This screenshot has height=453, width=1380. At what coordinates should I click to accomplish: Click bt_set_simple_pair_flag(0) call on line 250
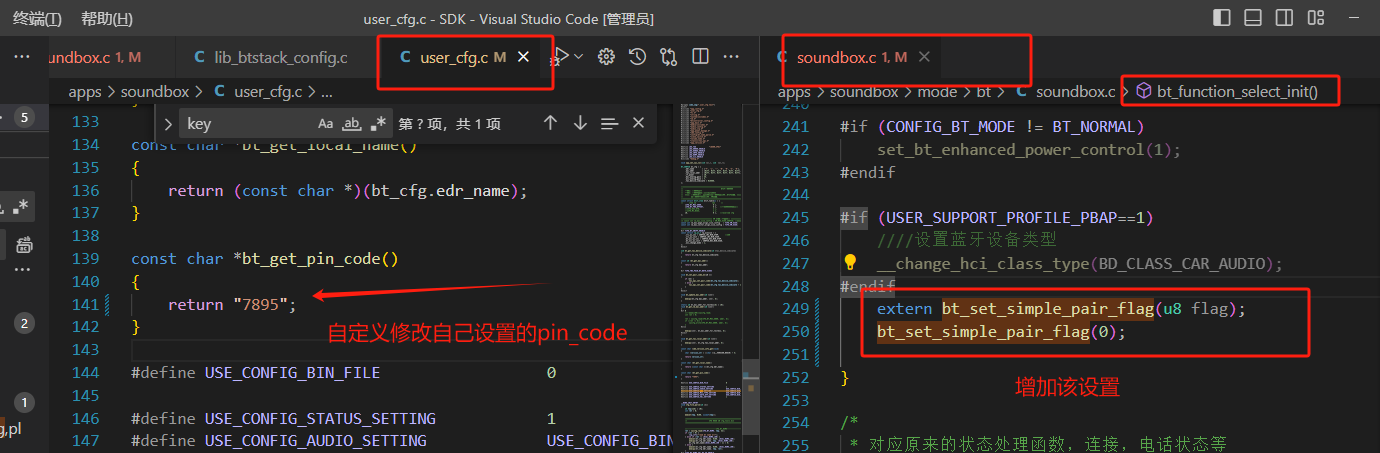pyautogui.click(x=1001, y=331)
